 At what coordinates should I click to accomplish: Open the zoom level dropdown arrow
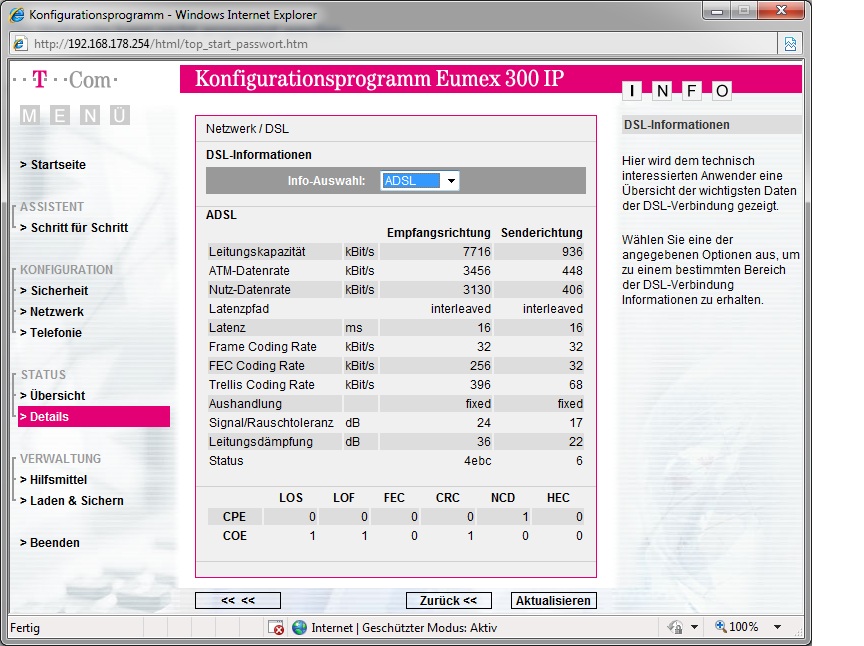click(777, 627)
